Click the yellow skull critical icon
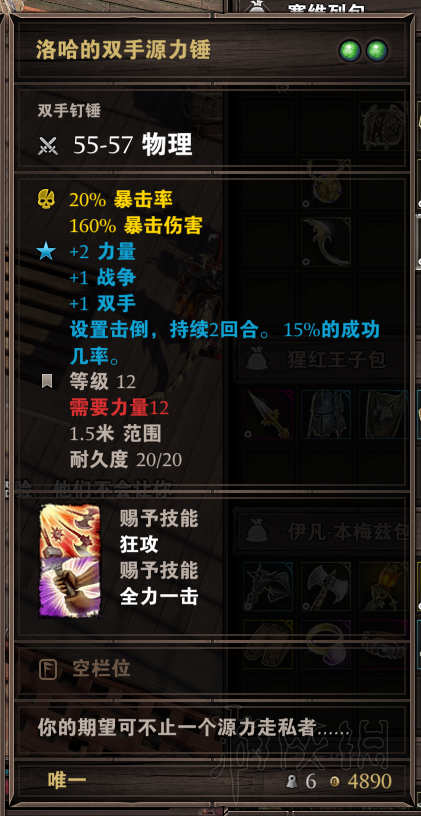 coord(46,199)
